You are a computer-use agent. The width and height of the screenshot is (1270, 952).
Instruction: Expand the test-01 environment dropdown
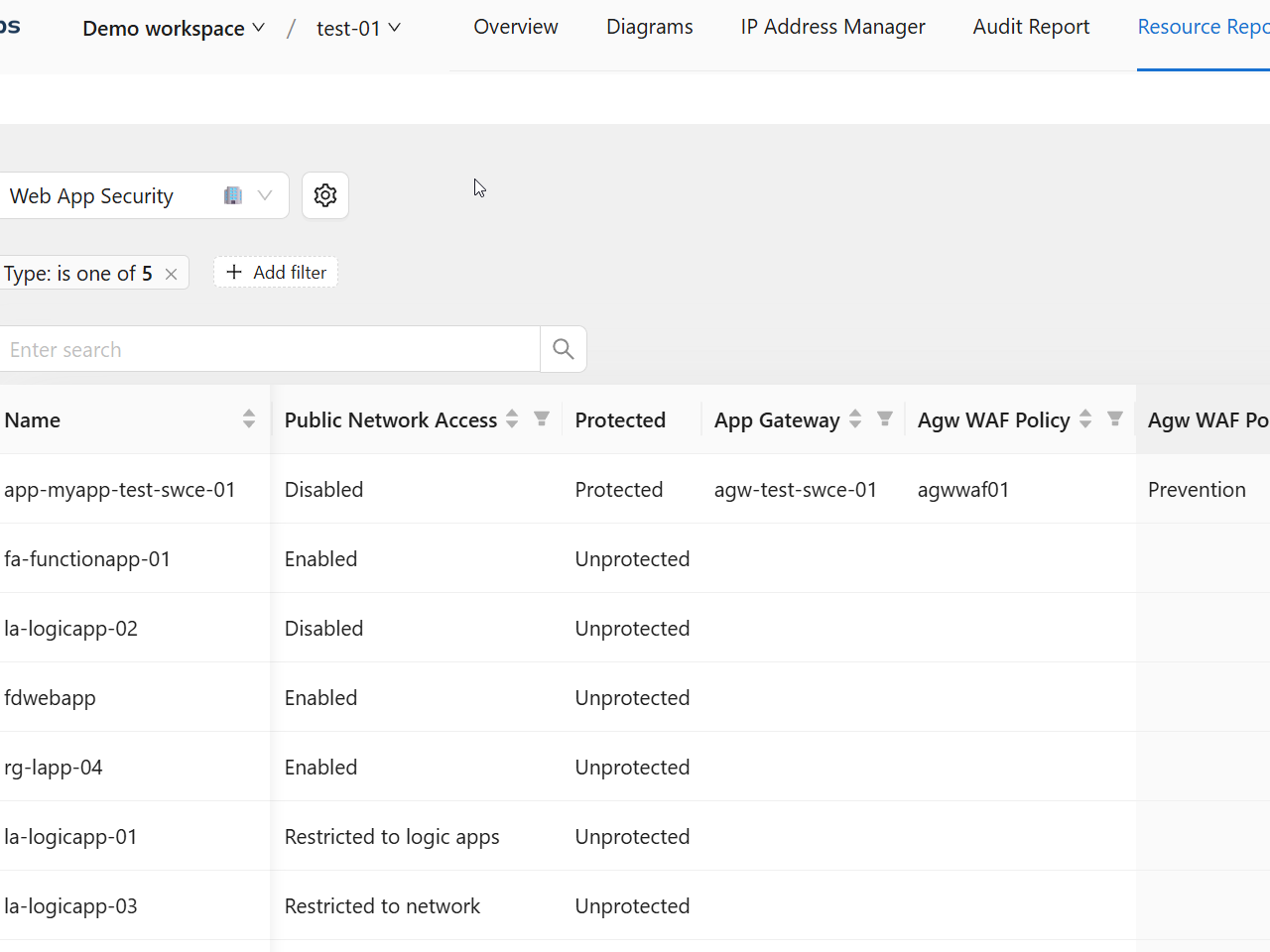point(358,29)
